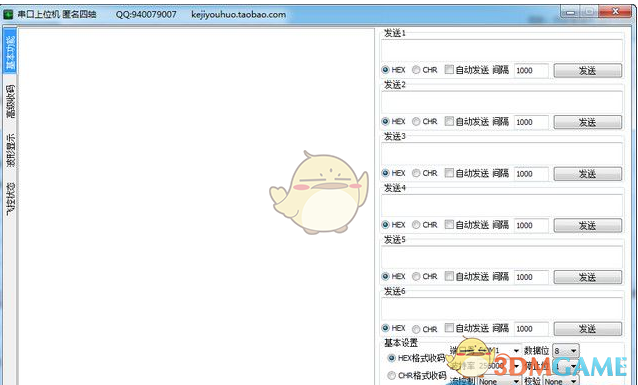Click the 发送 button for 发送4

pos(588,225)
